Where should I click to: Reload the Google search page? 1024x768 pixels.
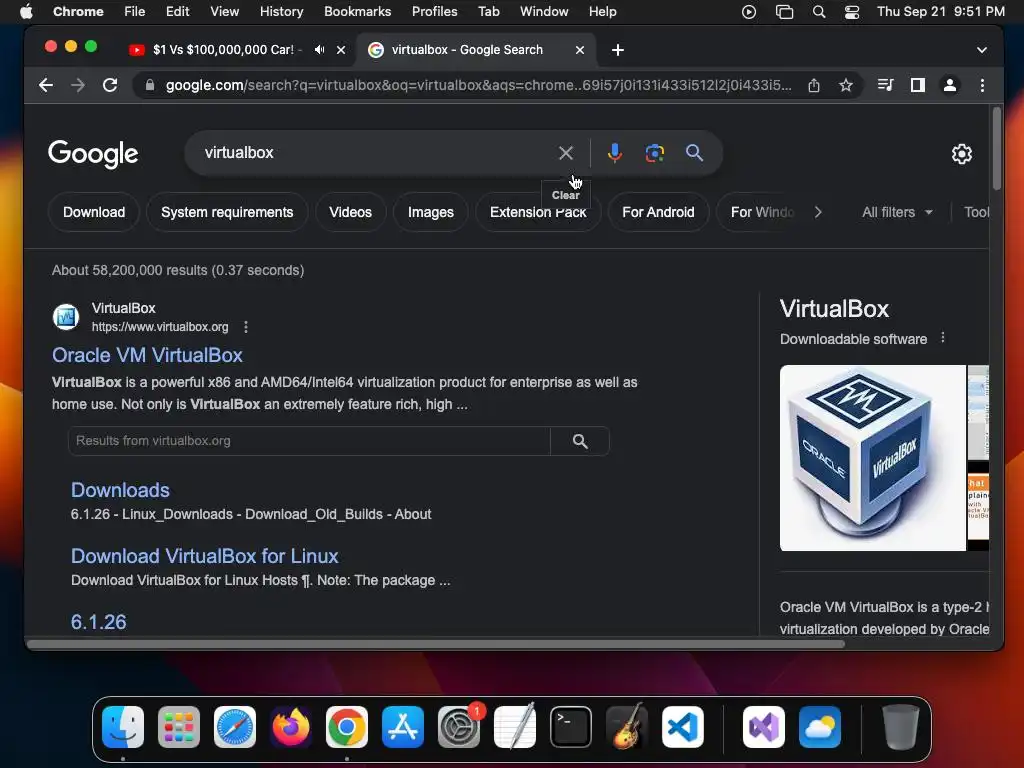[x=110, y=85]
